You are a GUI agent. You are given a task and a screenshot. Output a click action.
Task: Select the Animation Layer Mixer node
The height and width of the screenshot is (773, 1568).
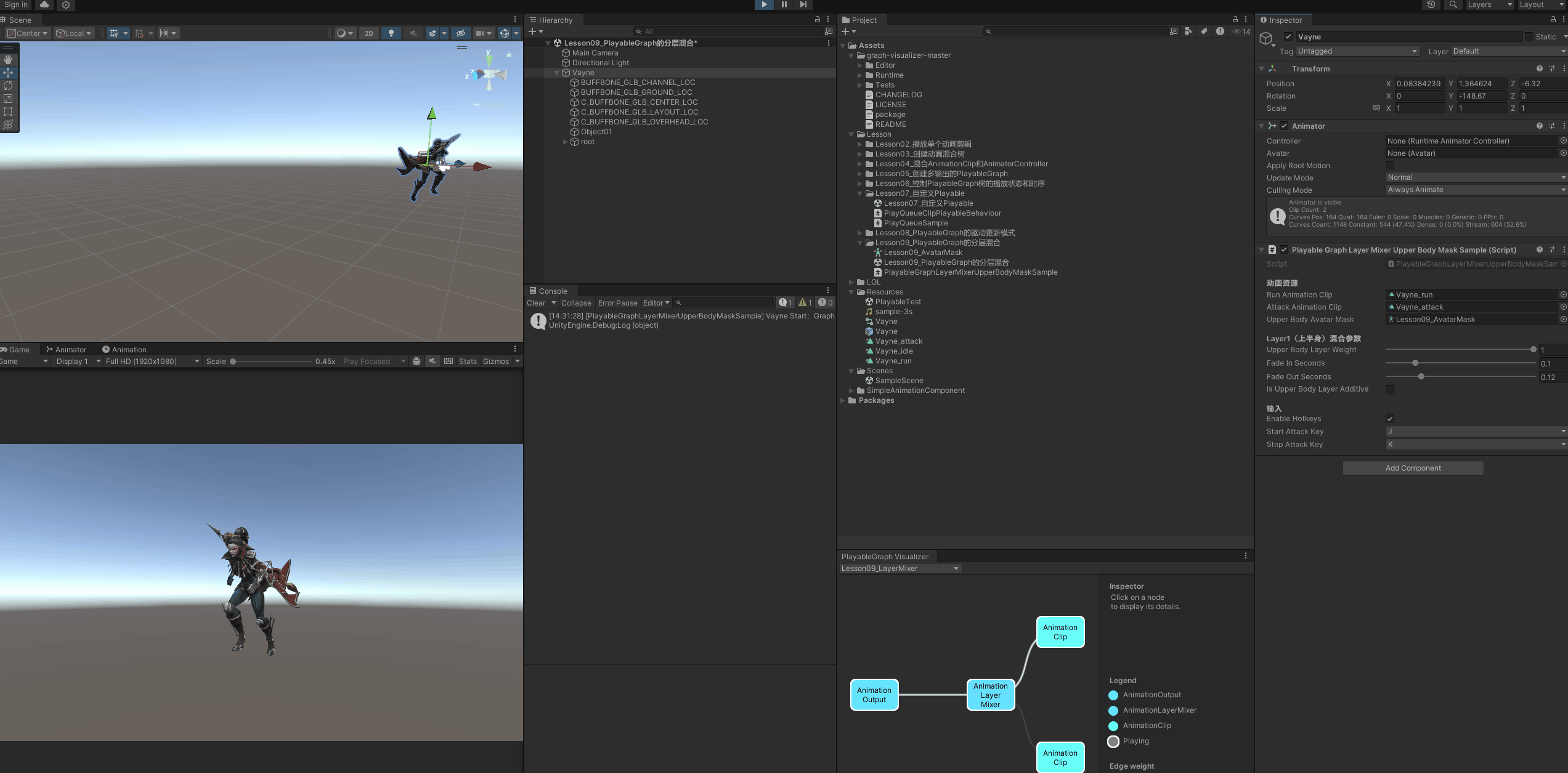click(x=990, y=695)
